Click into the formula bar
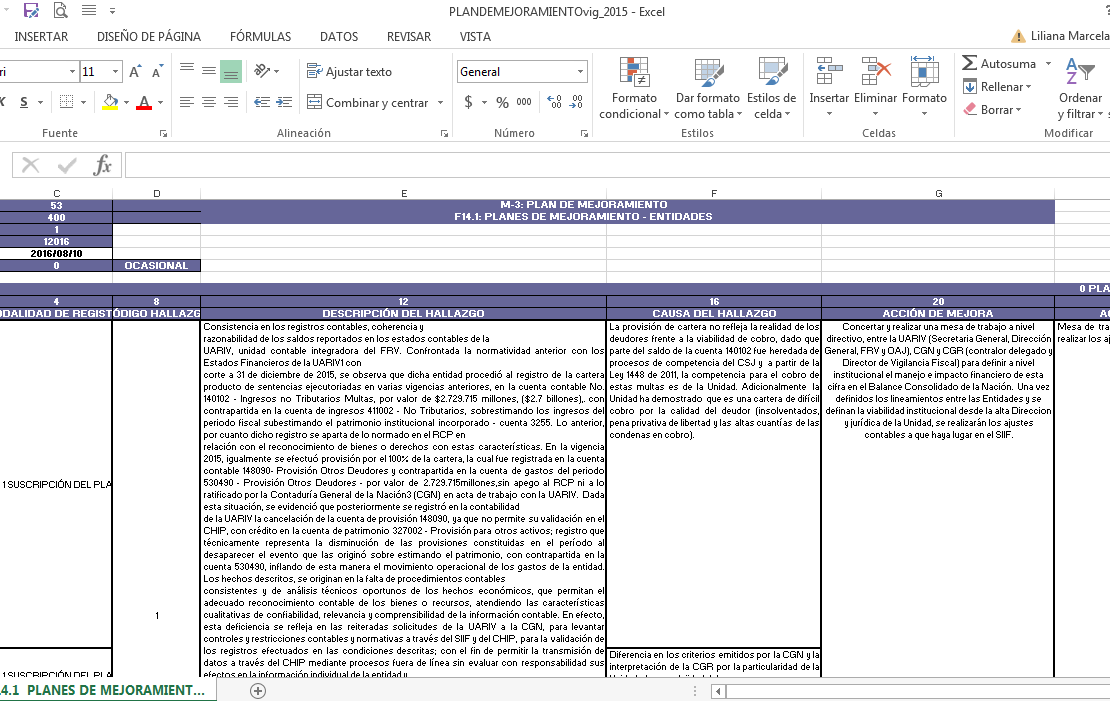The height and width of the screenshot is (701, 1110). 617,166
